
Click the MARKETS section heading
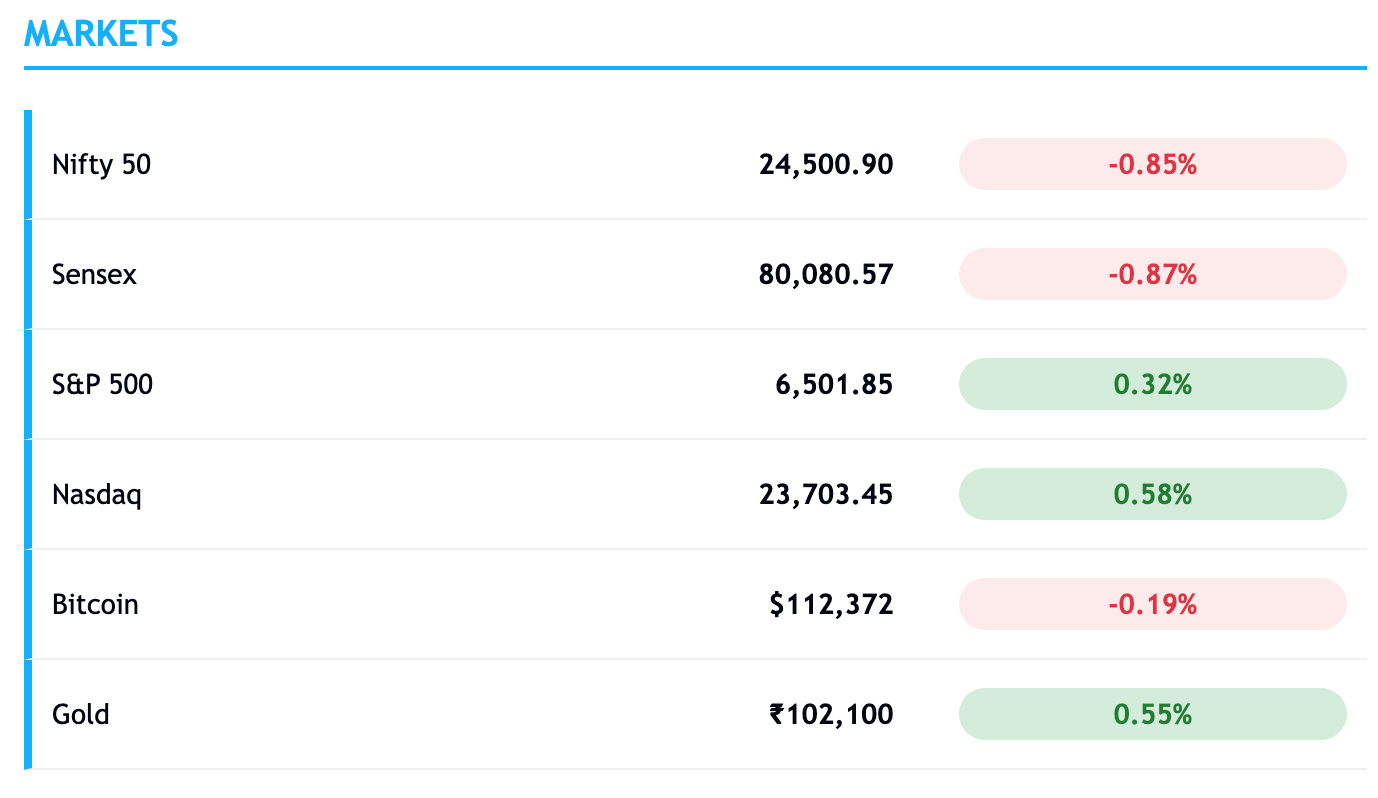[x=101, y=34]
